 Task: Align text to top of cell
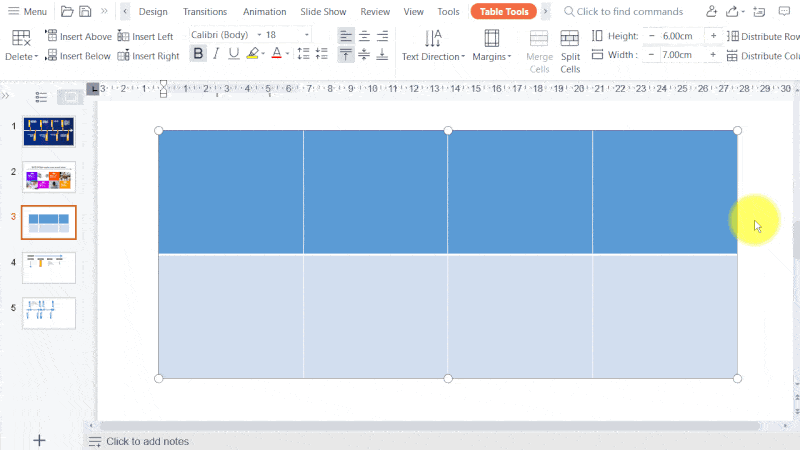(345, 54)
